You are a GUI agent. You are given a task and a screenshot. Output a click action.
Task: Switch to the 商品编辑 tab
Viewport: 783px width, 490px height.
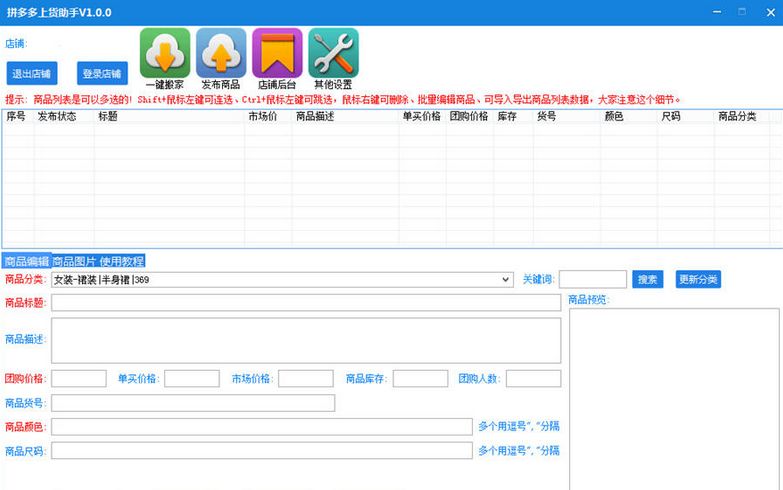[x=26, y=261]
